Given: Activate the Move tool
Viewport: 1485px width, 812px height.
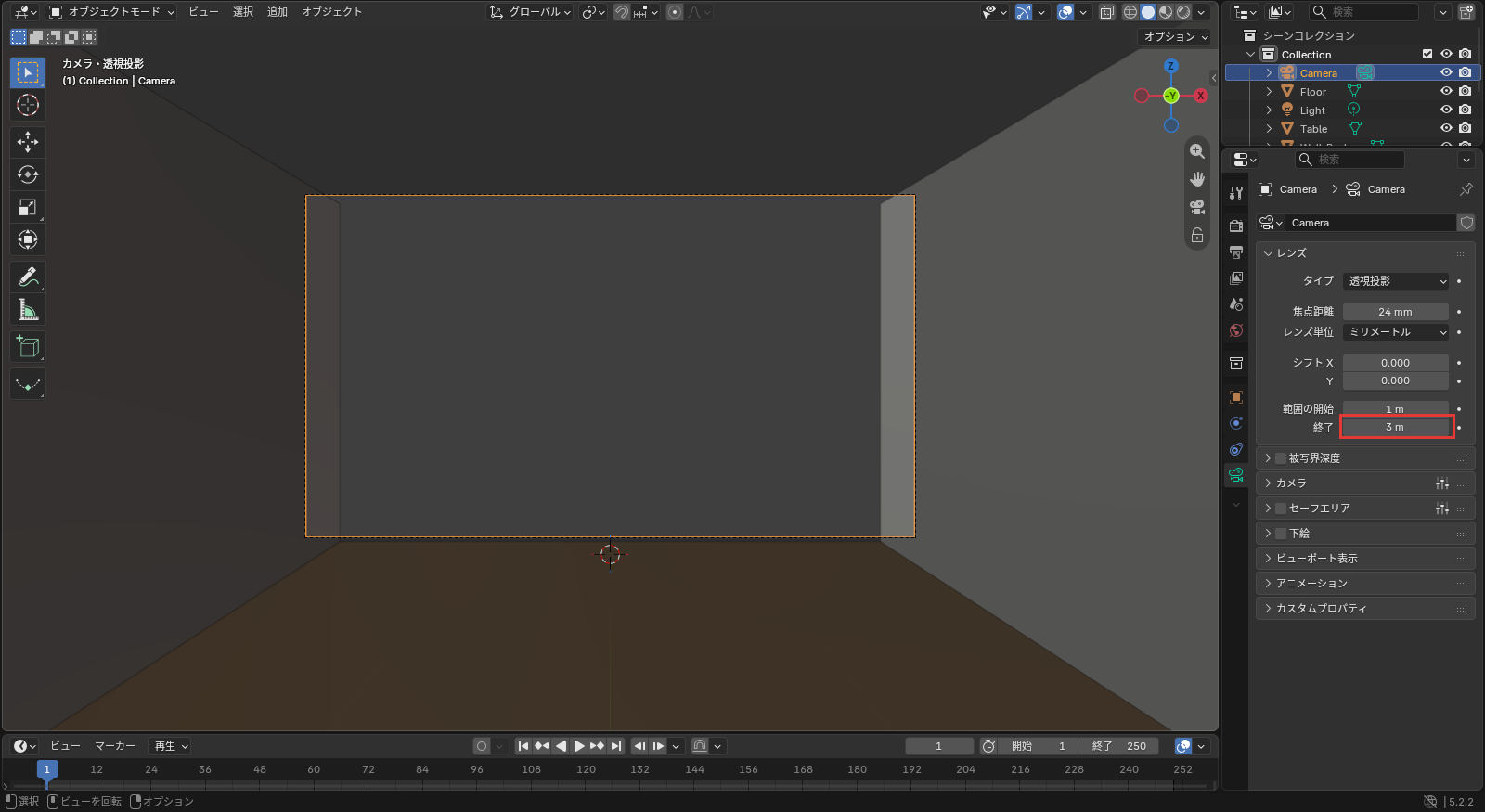Looking at the screenshot, I should [28, 142].
